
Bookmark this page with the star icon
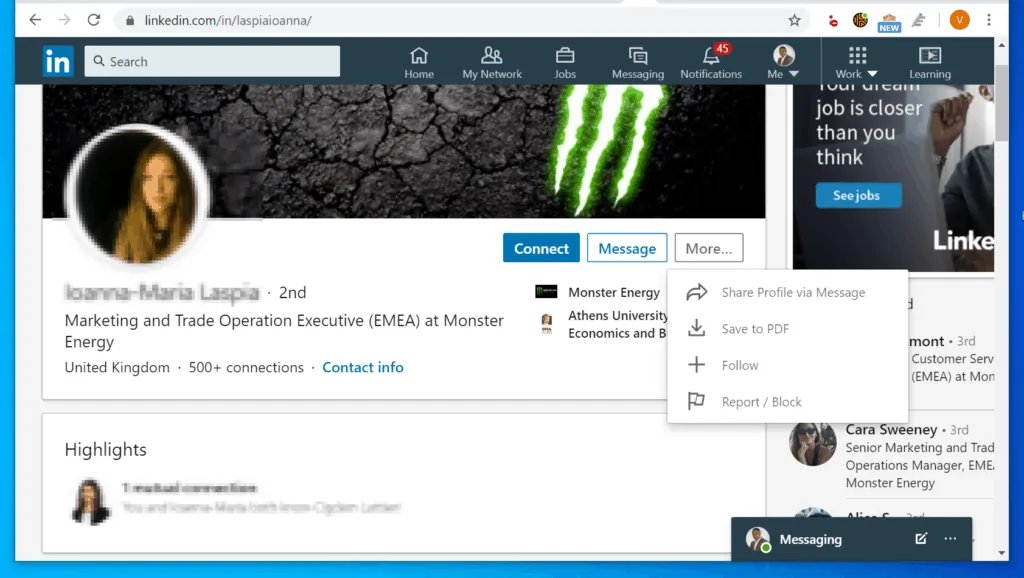point(794,20)
